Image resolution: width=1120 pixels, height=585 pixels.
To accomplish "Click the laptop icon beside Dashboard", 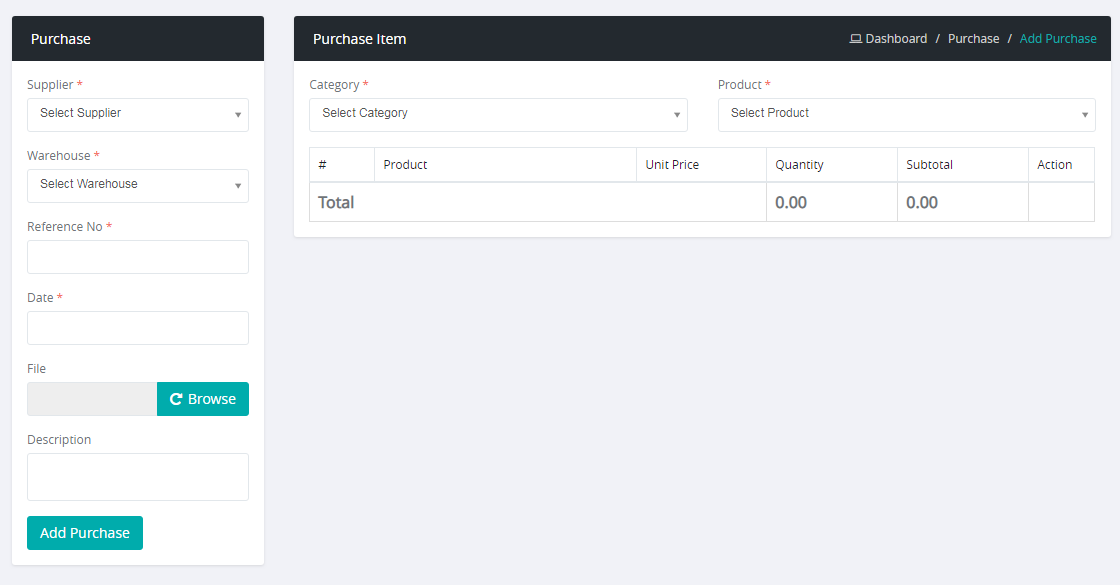I will [x=856, y=39].
